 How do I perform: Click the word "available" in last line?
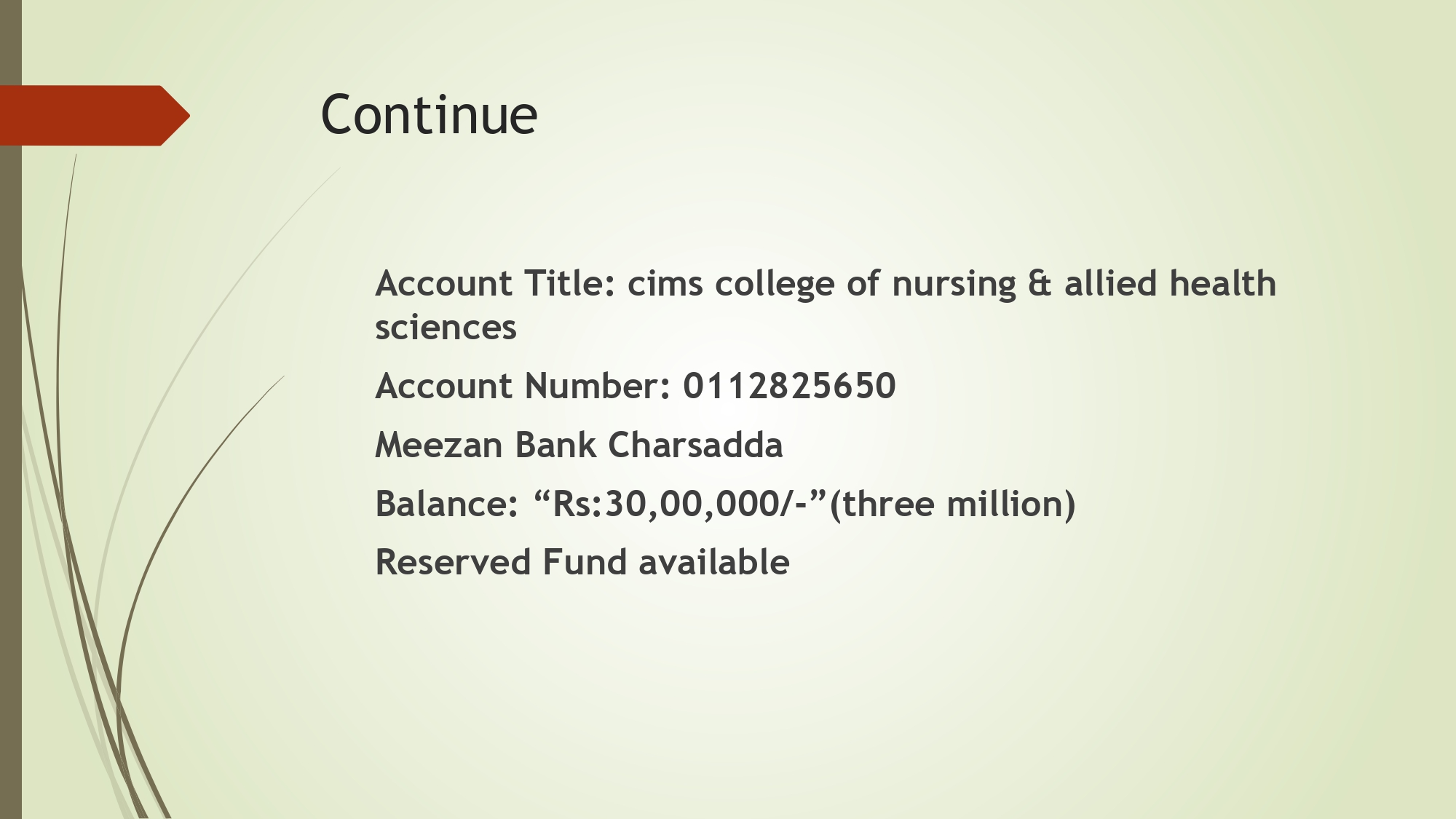coord(714,562)
